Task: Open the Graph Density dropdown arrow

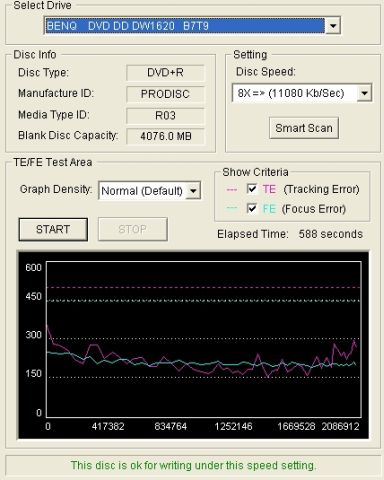Action: (193, 191)
